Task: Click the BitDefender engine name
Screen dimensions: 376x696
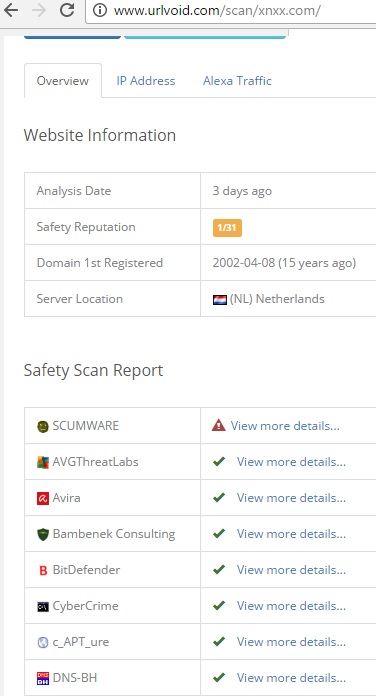Action: click(86, 569)
